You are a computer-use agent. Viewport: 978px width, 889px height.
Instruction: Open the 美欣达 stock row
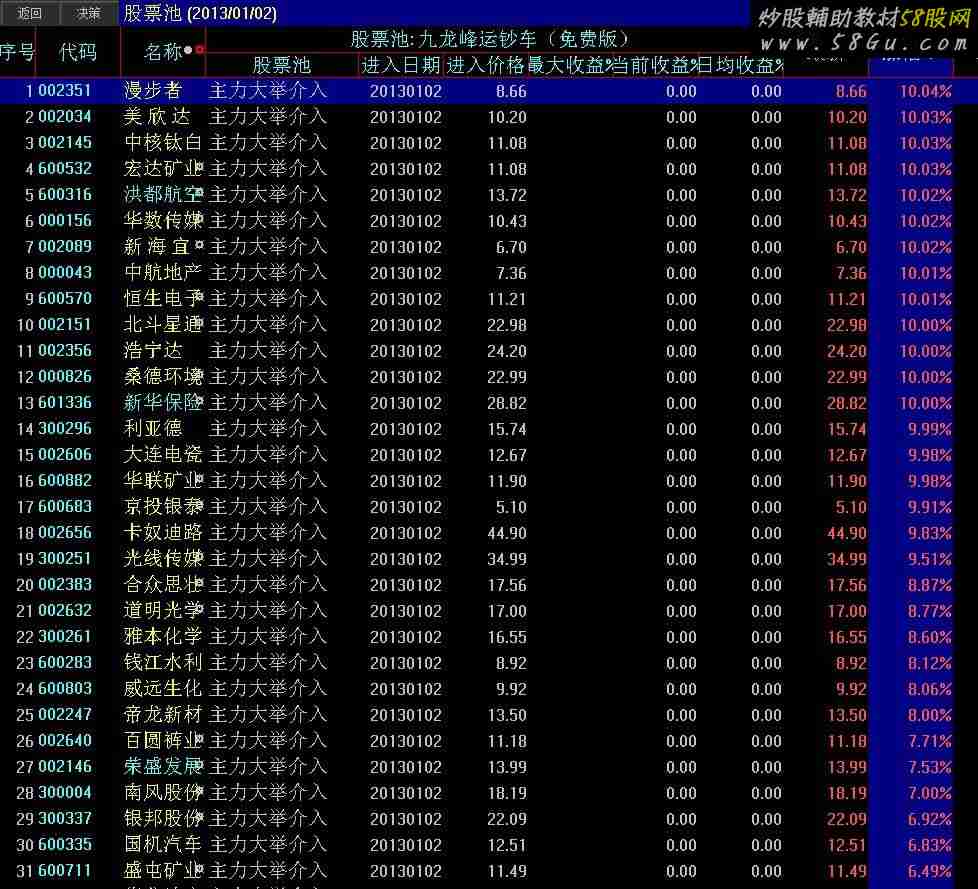(x=489, y=117)
